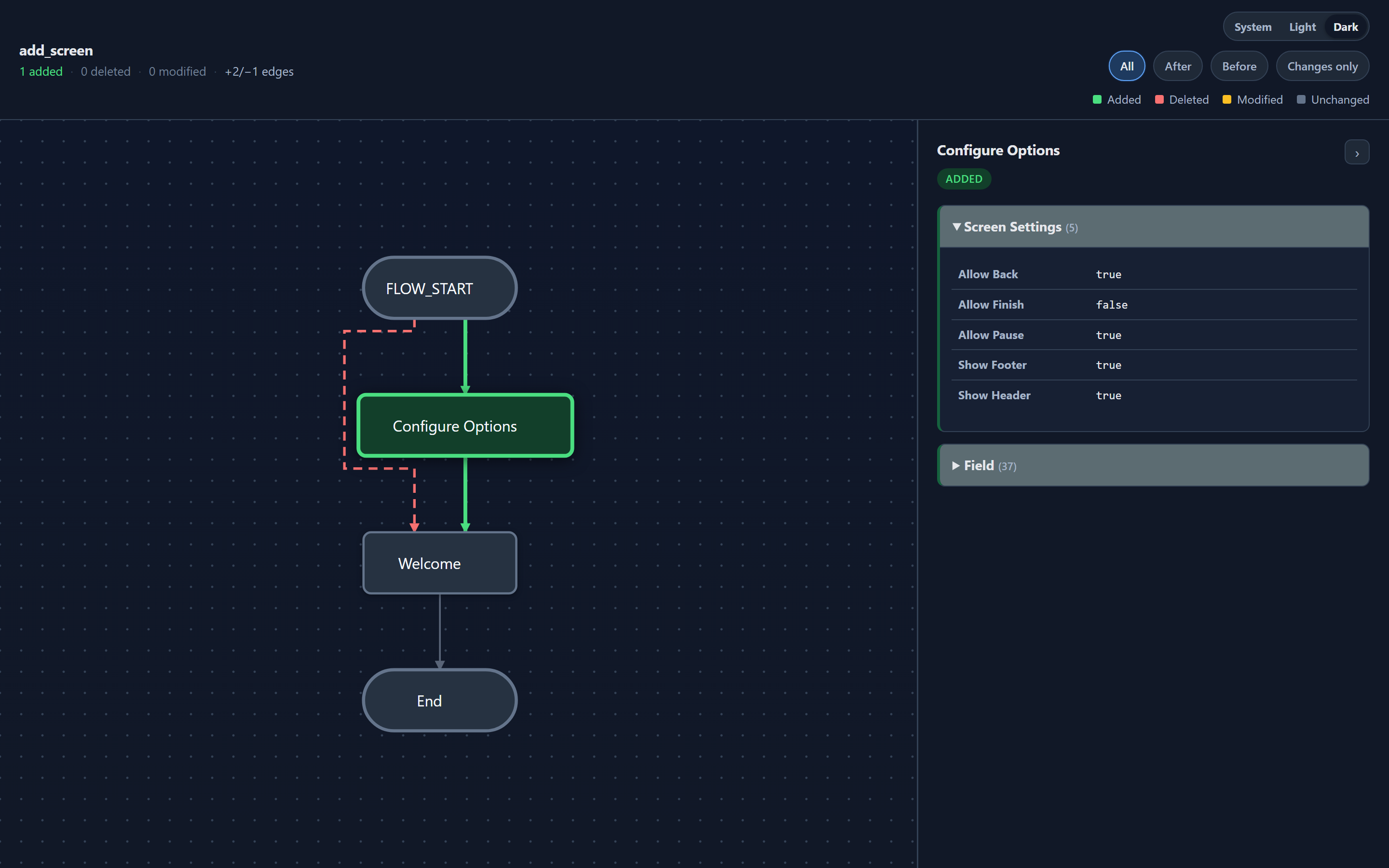The image size is (1389, 868).
Task: Click the '+2/−1 edges' summary text
Action: [x=259, y=72]
